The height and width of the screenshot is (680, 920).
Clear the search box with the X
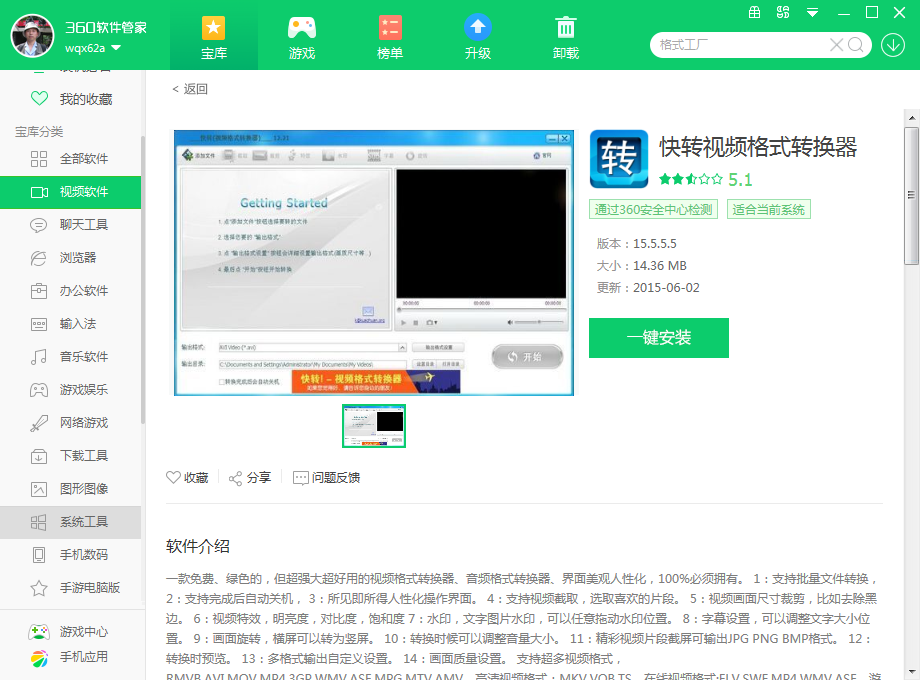click(x=836, y=45)
